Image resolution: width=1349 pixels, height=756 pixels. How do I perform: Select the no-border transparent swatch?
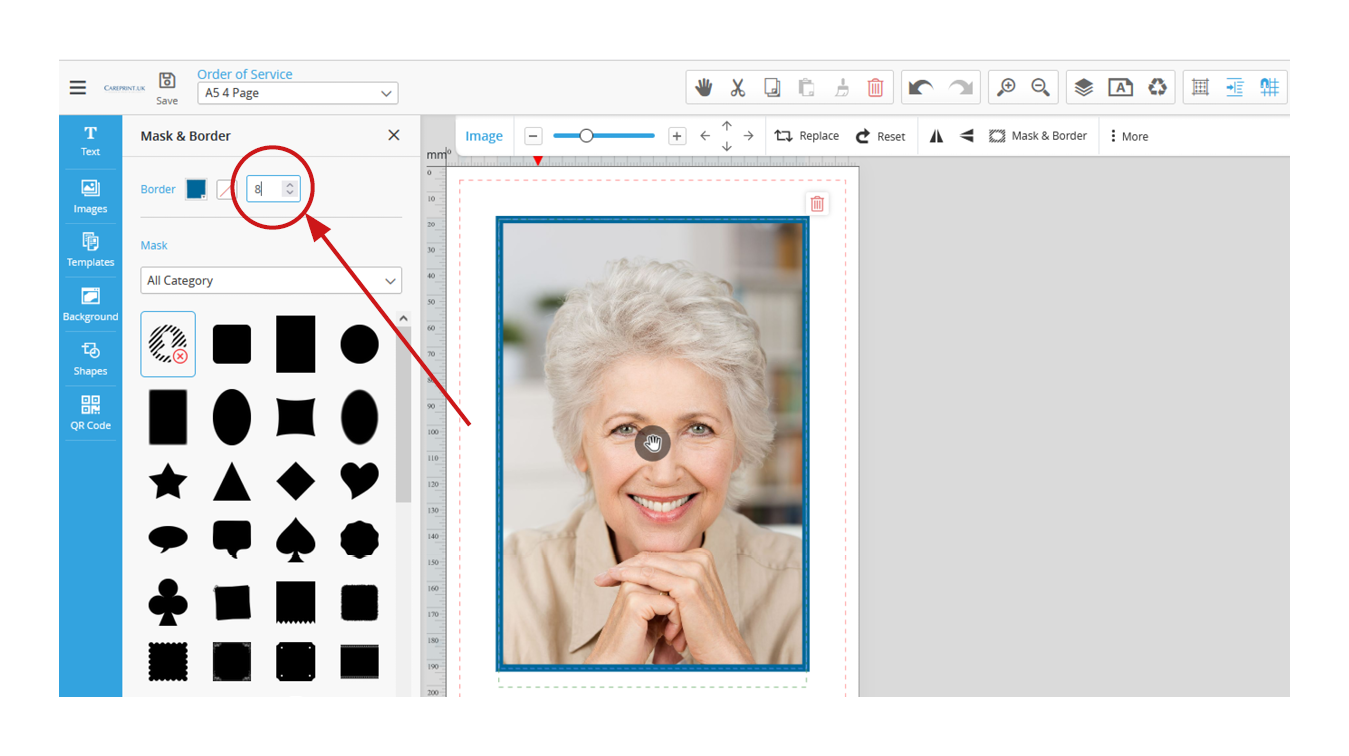point(226,189)
